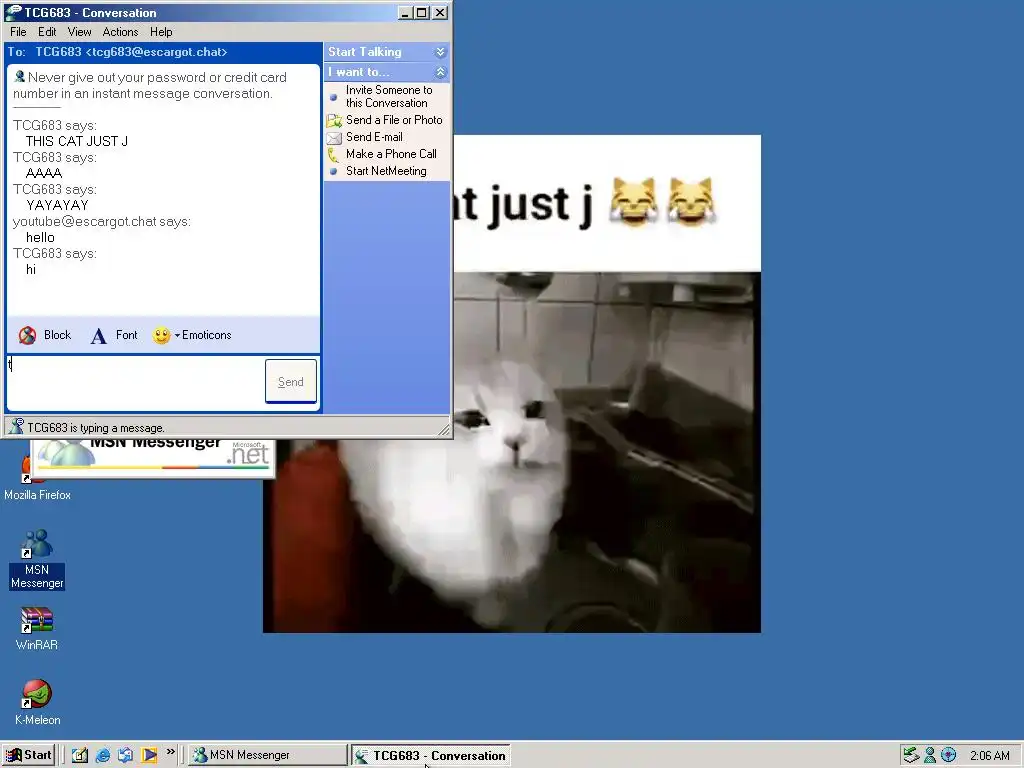The image size is (1024, 768).
Task: Maximize the TCG683 conversation window
Action: pos(423,12)
